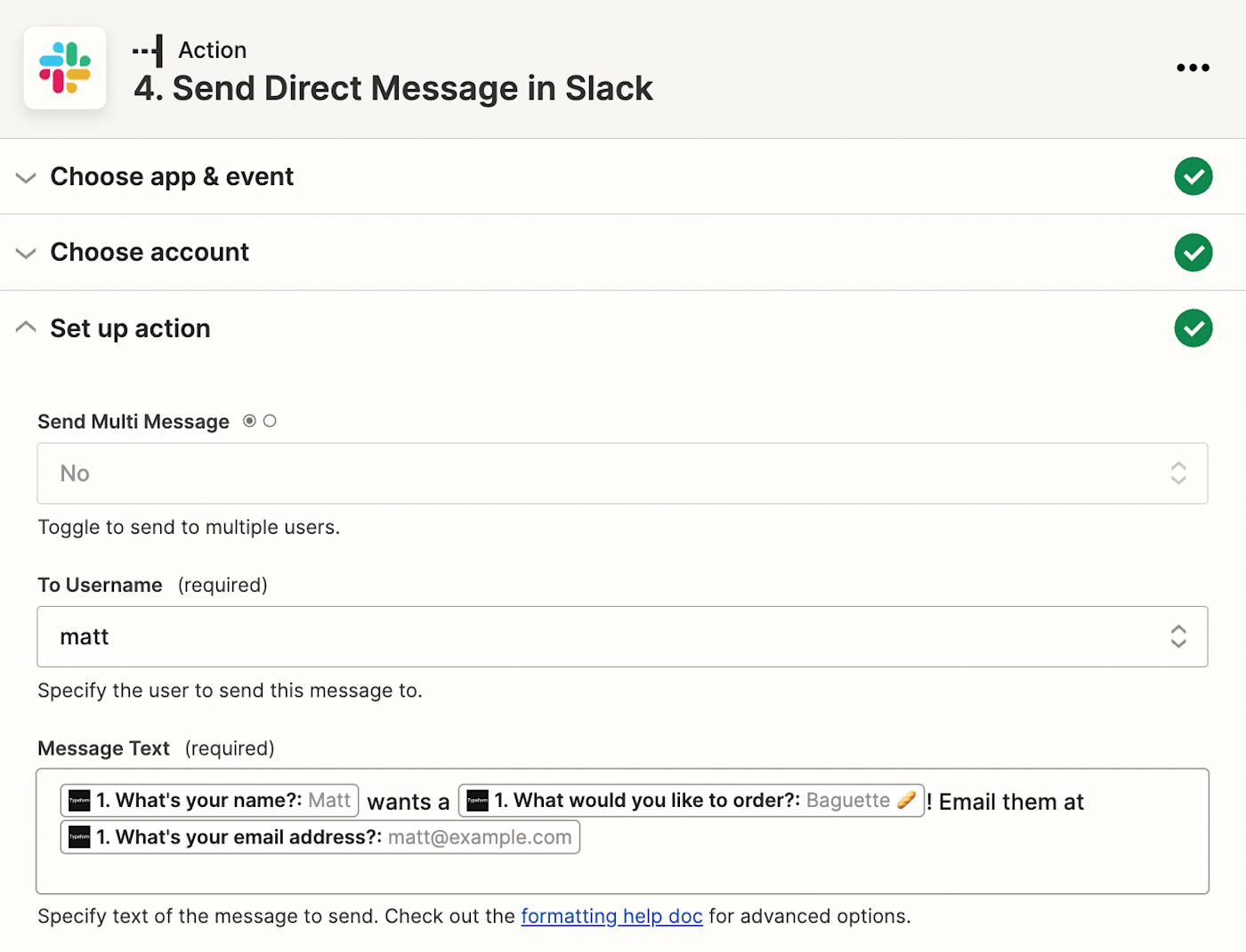The height and width of the screenshot is (952, 1246).
Task: Click Typeform icon in email address pill
Action: point(80,837)
